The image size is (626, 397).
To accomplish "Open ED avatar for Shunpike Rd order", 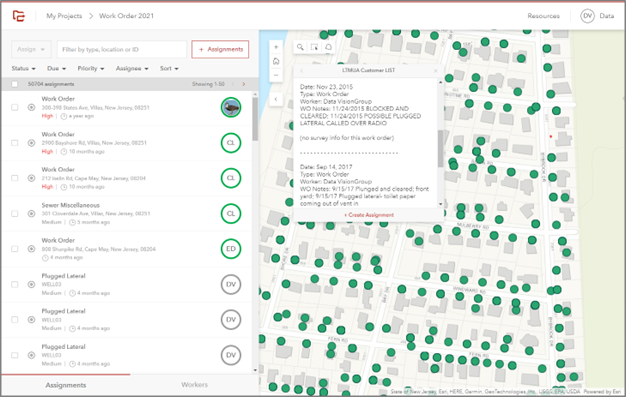I will tap(231, 249).
